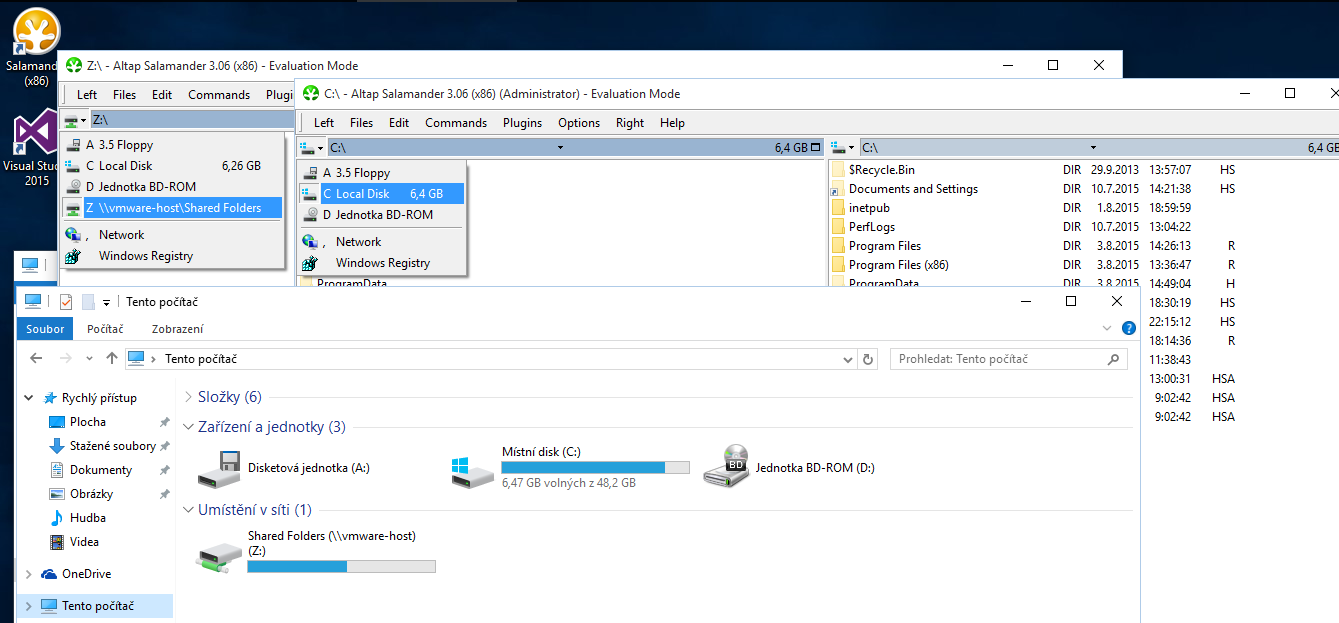Open Customize Quick Access Toolbar dropdown arrow
Image resolution: width=1339 pixels, height=623 pixels.
click(106, 302)
